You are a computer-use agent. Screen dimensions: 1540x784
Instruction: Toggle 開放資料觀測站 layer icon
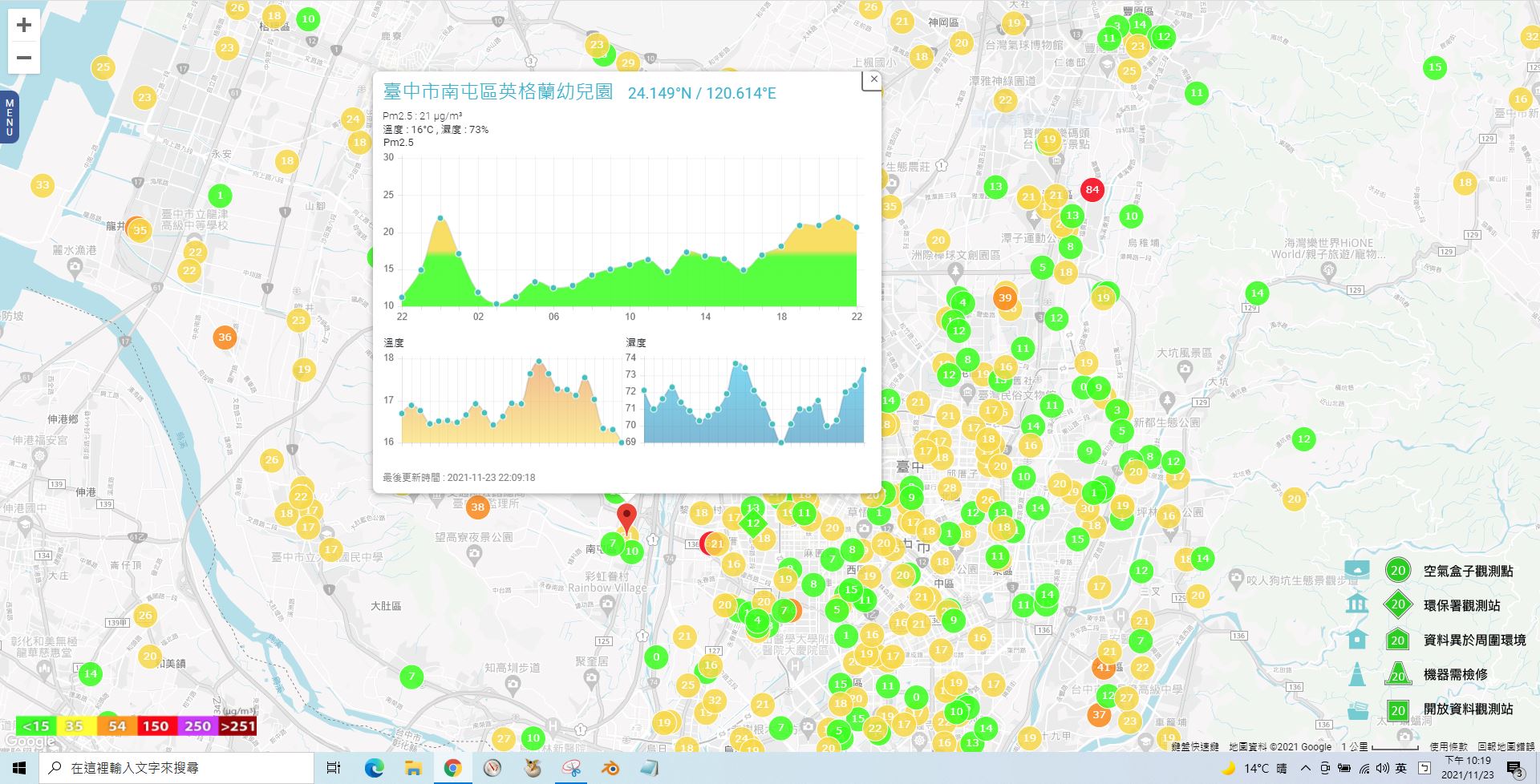(1357, 709)
